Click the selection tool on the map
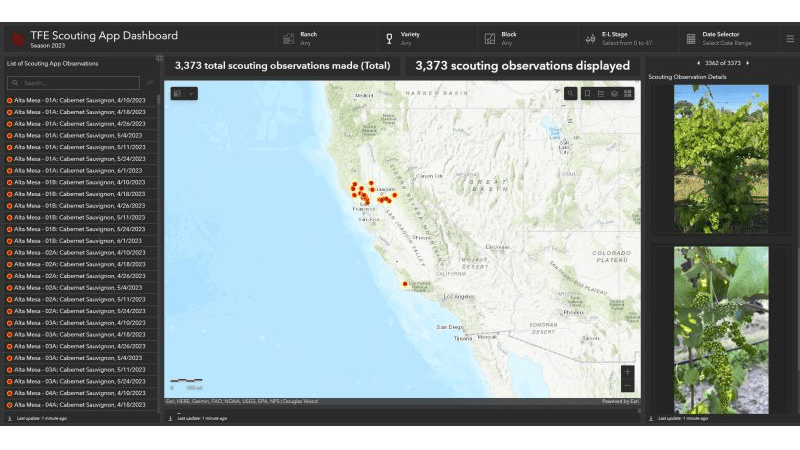The image size is (800, 450). click(178, 93)
